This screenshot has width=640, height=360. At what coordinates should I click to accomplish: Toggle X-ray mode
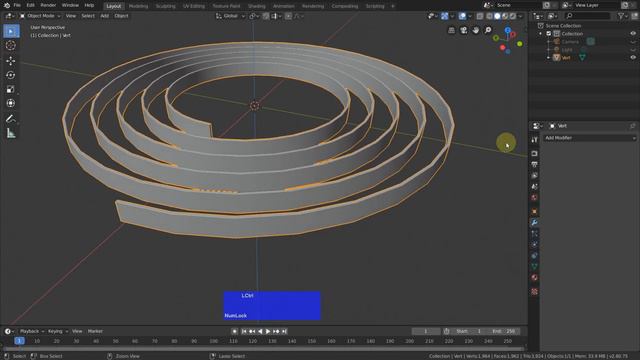pyautogui.click(x=480, y=16)
